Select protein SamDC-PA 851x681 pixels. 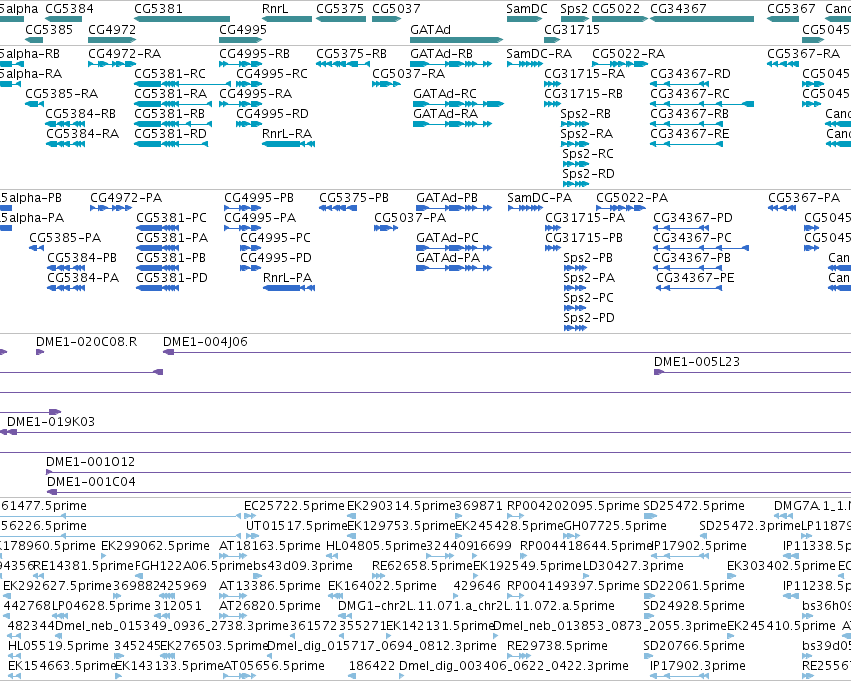tap(539, 198)
